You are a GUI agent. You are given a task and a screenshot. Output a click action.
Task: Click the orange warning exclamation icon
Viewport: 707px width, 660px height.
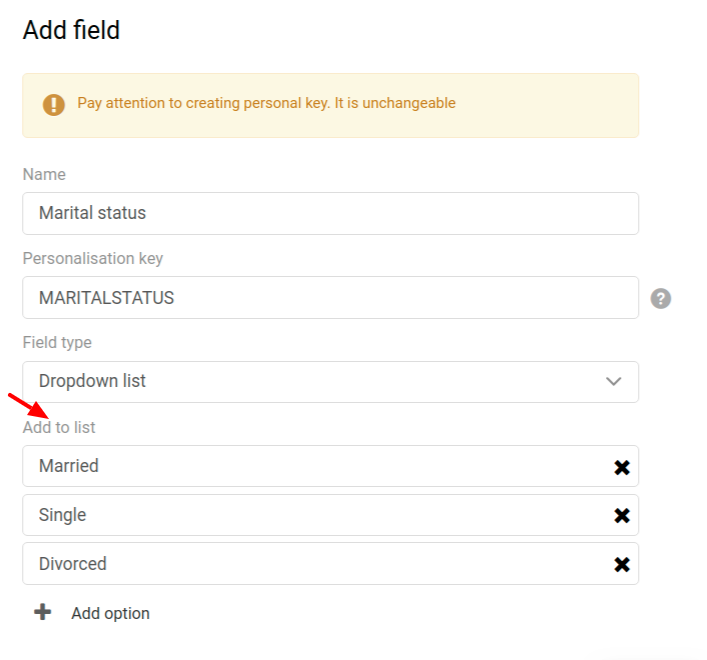(x=54, y=105)
